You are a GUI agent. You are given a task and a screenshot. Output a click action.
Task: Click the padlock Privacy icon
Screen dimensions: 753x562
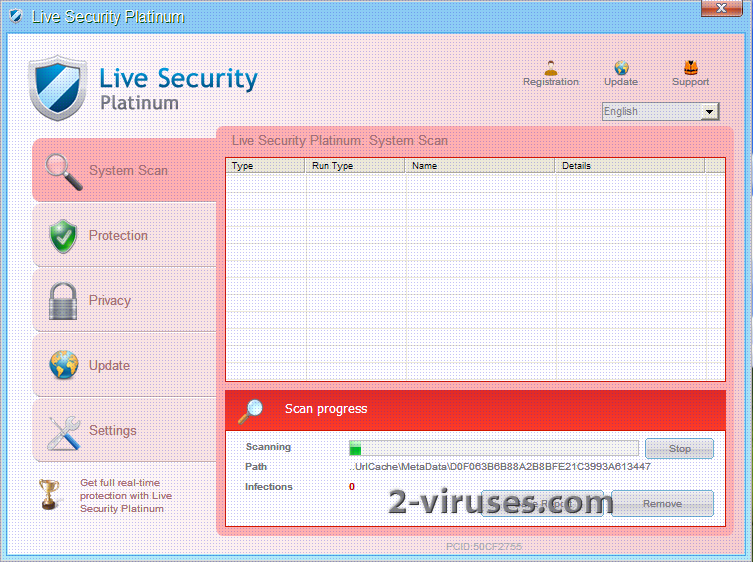tap(63, 301)
